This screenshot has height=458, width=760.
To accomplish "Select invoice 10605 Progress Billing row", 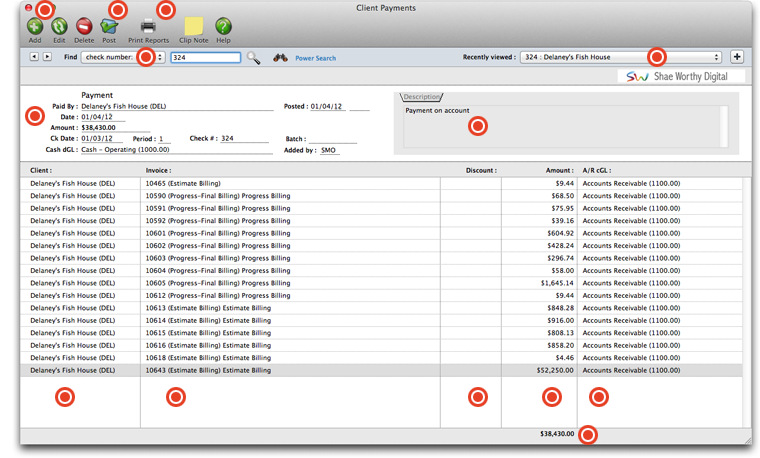I will (x=381, y=283).
